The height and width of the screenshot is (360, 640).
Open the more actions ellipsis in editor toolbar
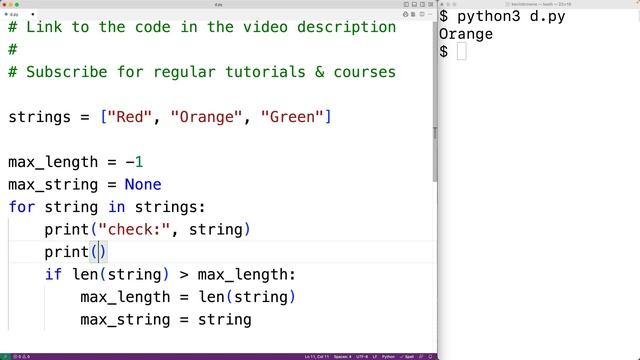[x=430, y=14]
